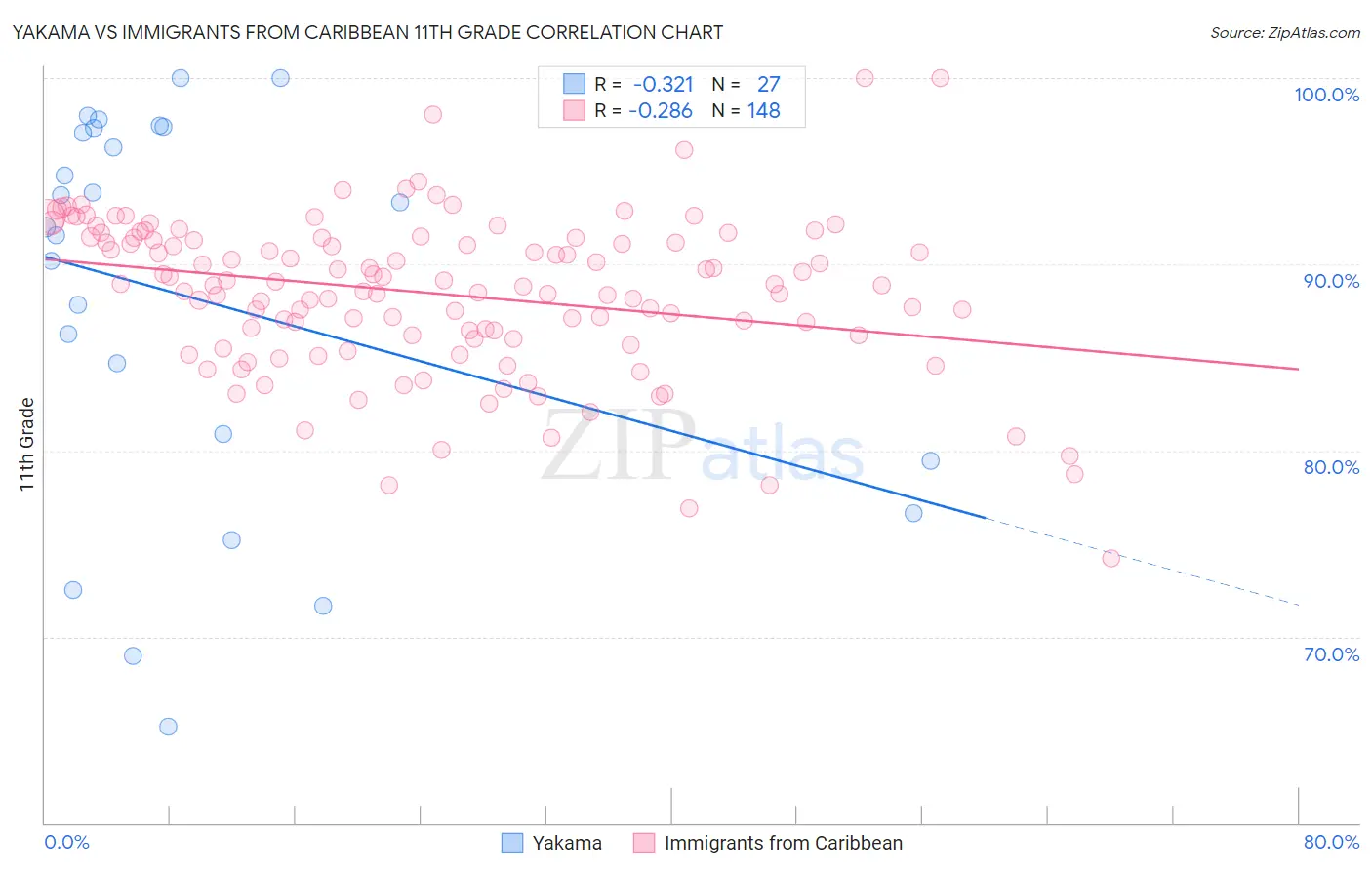1372x870 pixels.
Task: Click the 80.0% y-axis tick label
Action: pyautogui.click(x=1331, y=467)
